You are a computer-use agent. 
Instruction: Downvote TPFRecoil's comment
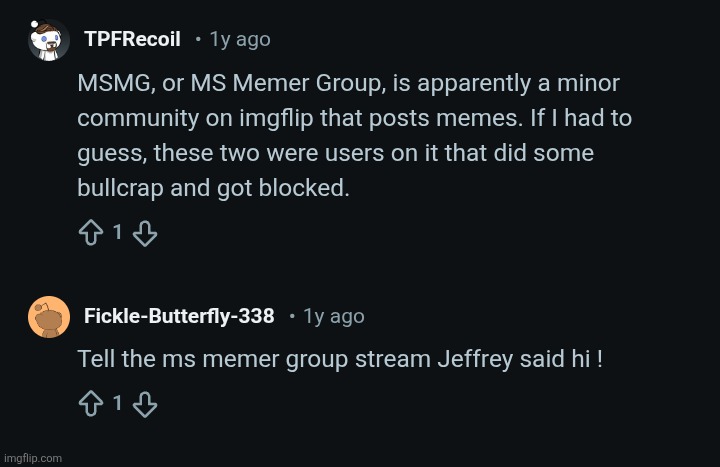click(145, 233)
